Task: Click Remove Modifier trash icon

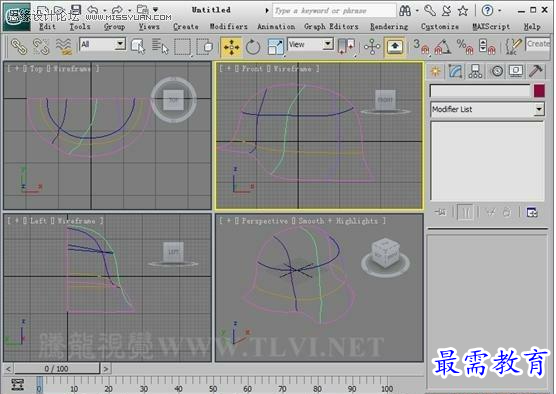Action: 507,212
